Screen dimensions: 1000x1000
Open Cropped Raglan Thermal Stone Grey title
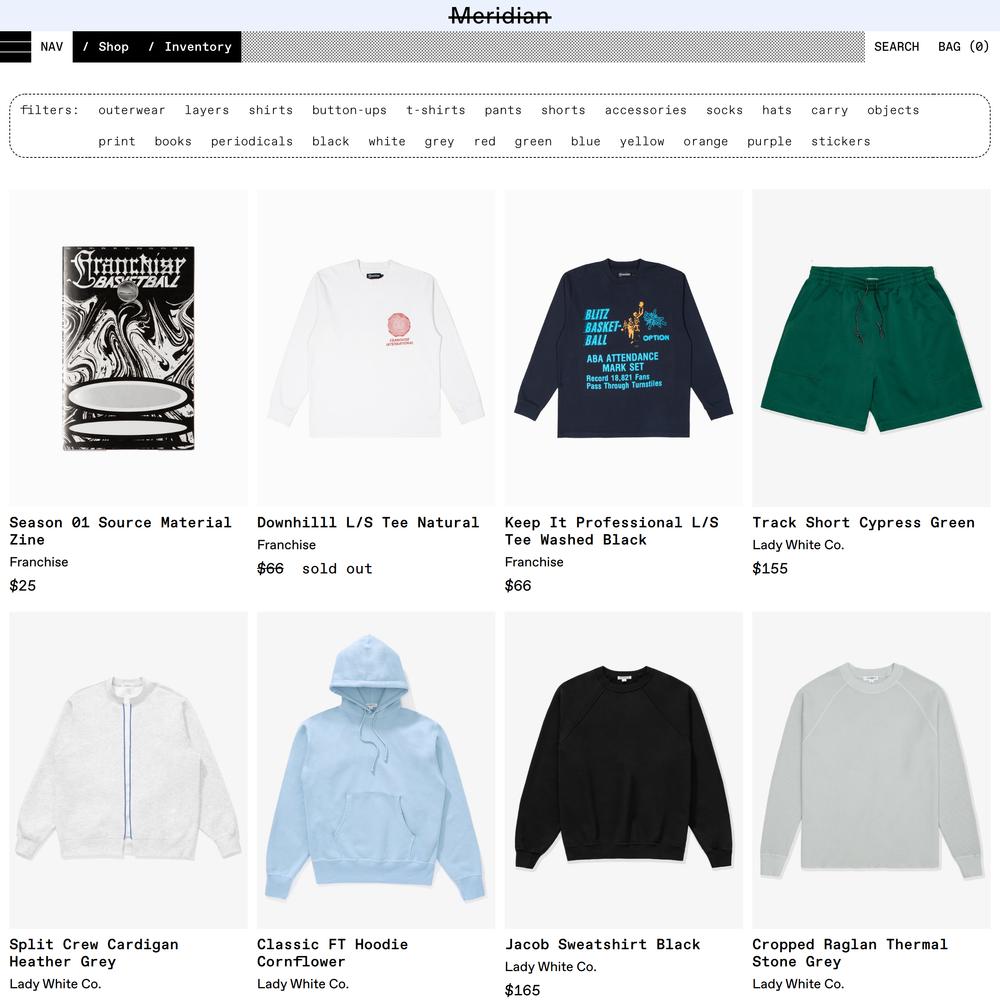pyautogui.click(x=849, y=953)
